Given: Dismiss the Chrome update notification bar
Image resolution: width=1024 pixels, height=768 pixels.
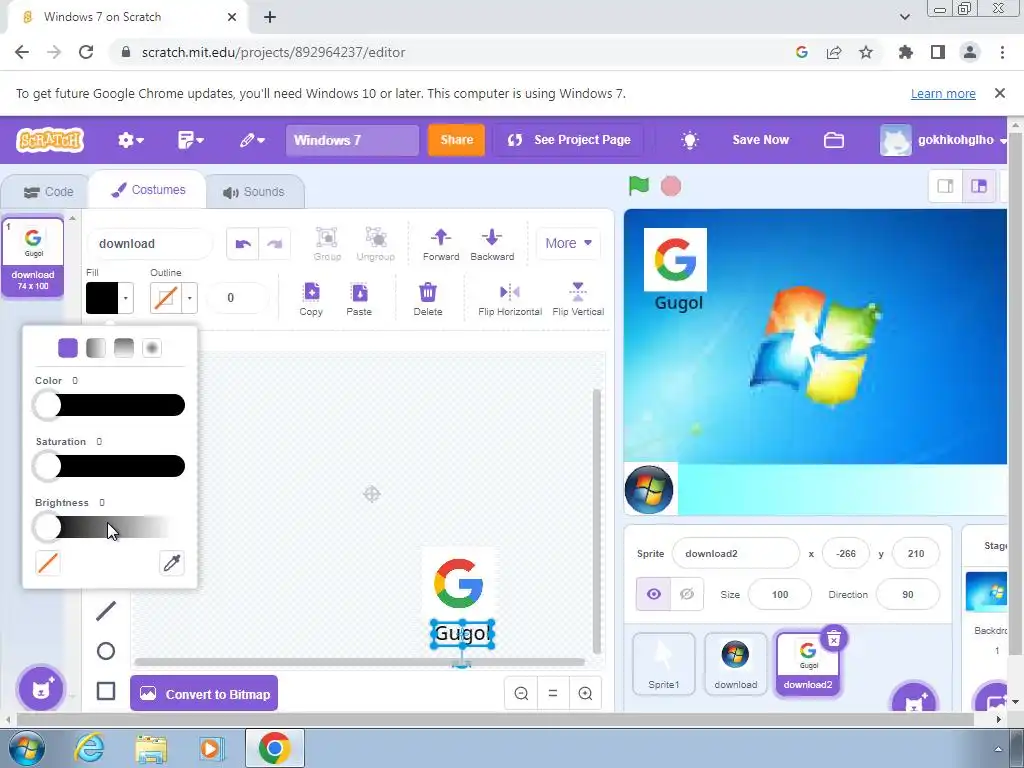Looking at the screenshot, I should click(1000, 93).
